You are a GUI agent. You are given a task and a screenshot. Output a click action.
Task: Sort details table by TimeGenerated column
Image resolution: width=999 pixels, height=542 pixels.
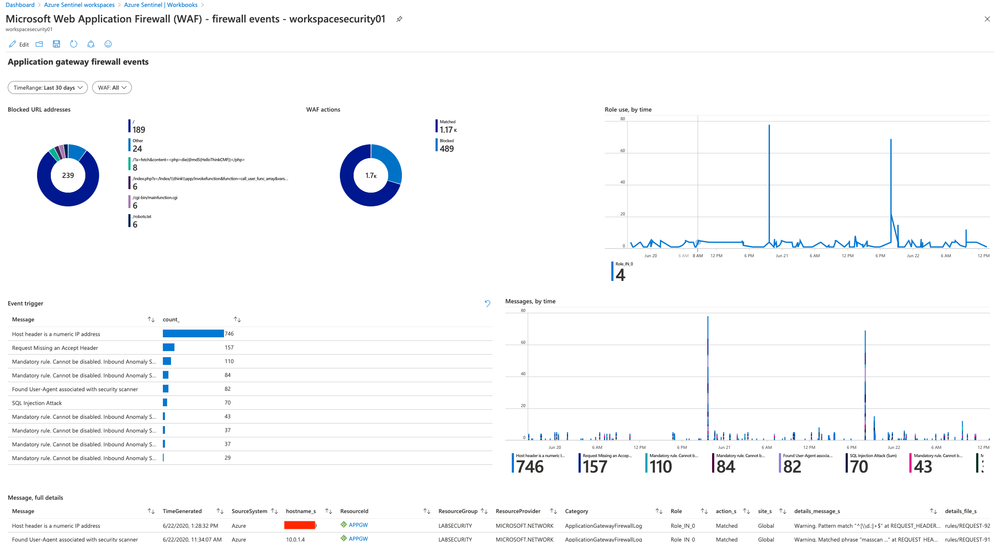220,511
